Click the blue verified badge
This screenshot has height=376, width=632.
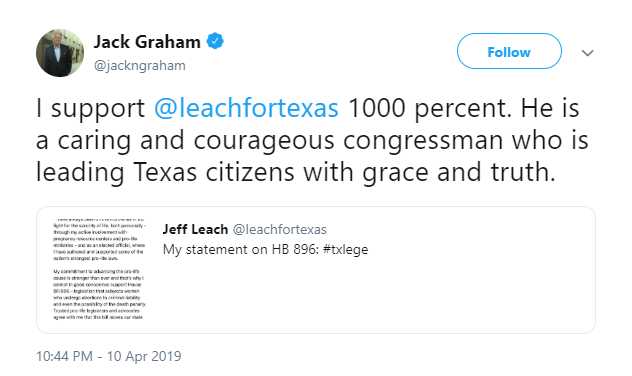coord(215,41)
